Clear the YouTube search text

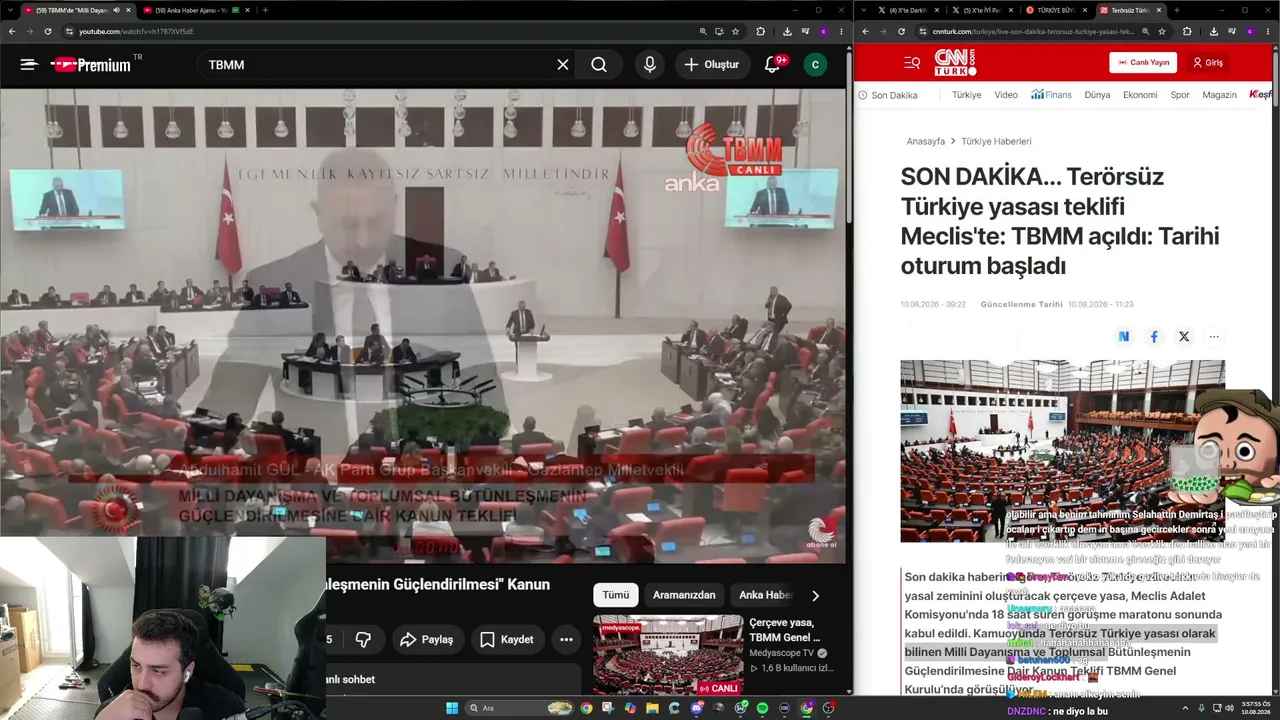[563, 64]
